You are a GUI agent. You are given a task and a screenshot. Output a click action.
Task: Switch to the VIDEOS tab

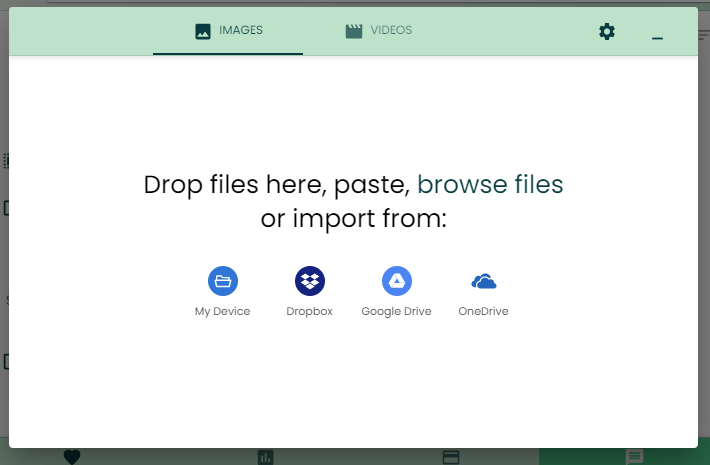379,31
